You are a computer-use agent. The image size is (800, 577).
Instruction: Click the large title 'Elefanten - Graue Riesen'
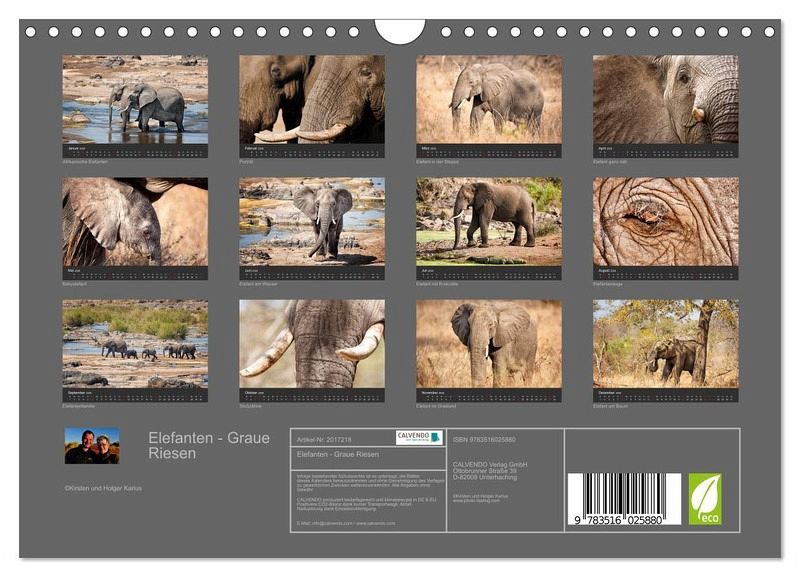209,445
